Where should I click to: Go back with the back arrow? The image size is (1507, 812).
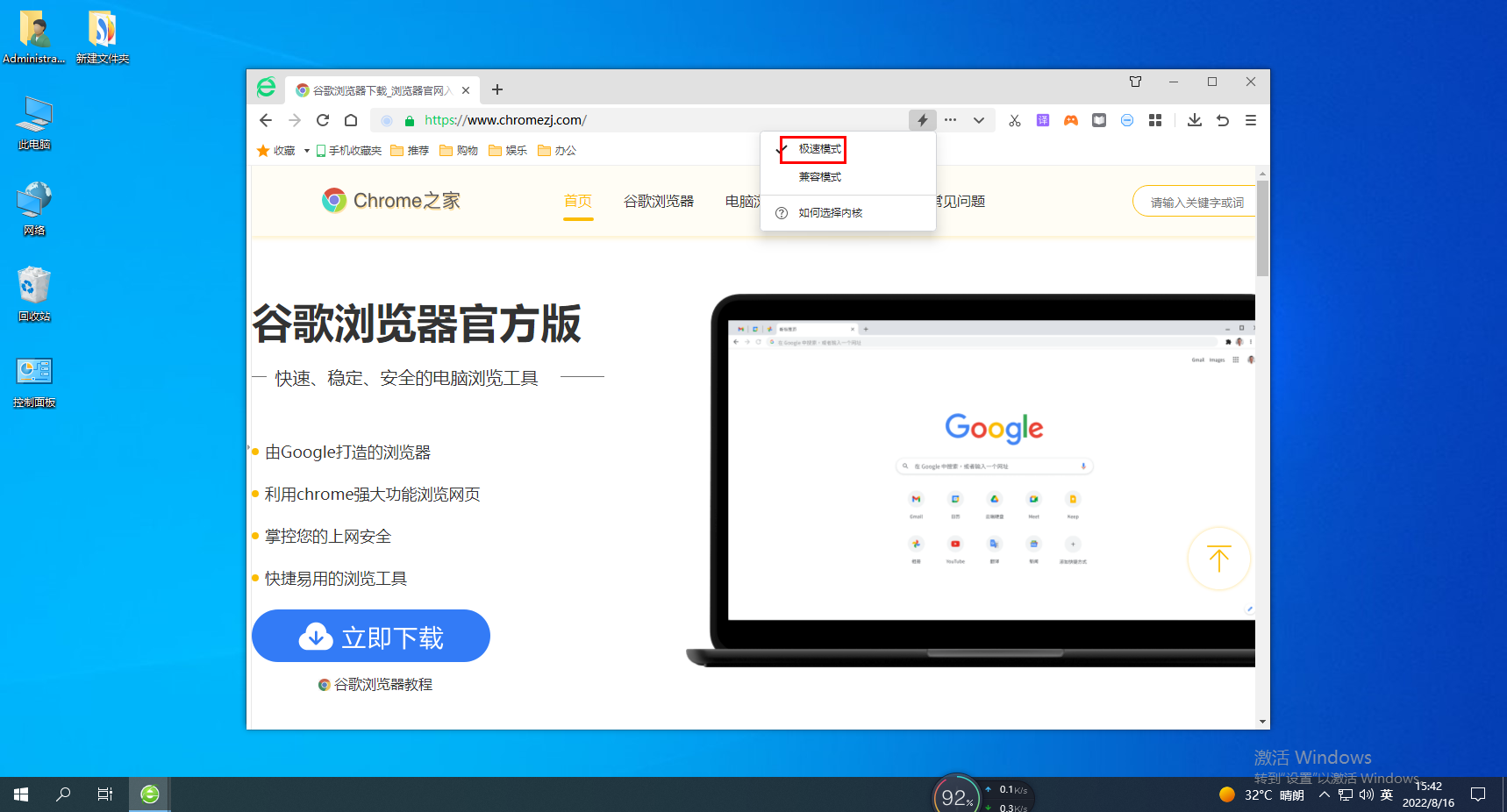[266, 120]
